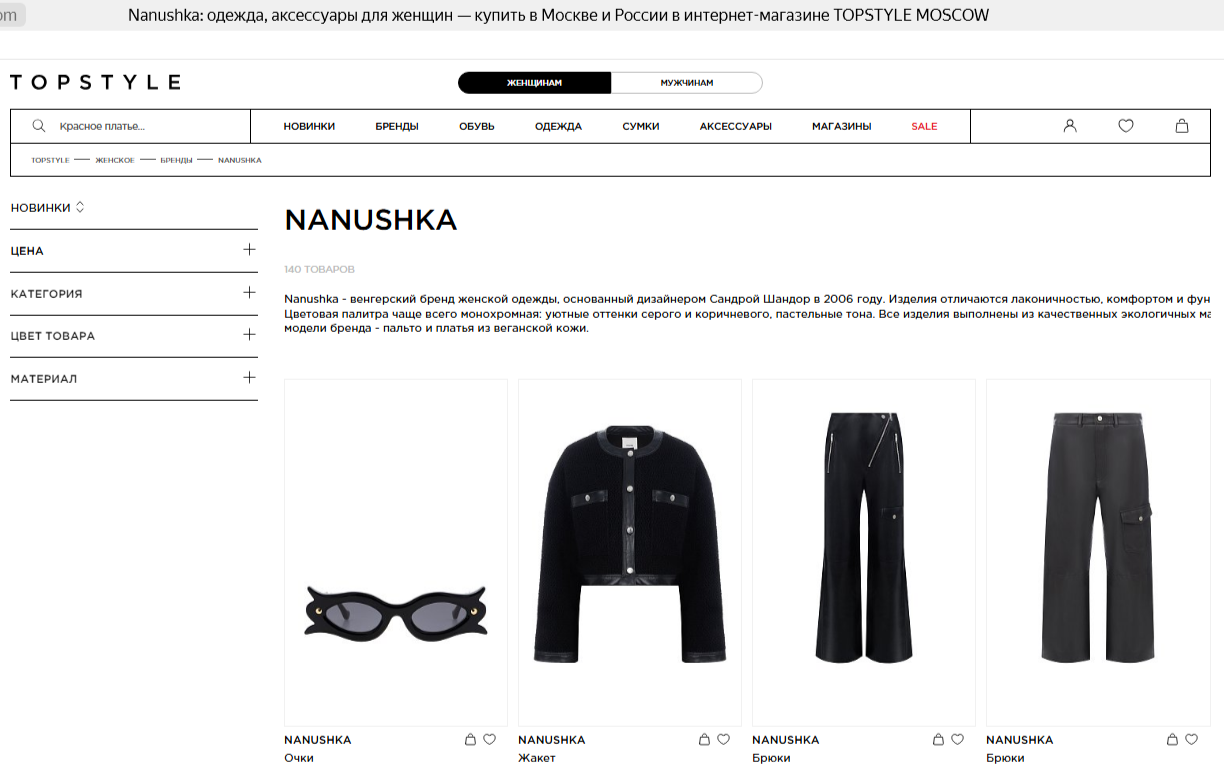Open the wishlist heart icon in header
The width and height of the screenshot is (1224, 771).
(x=1126, y=126)
